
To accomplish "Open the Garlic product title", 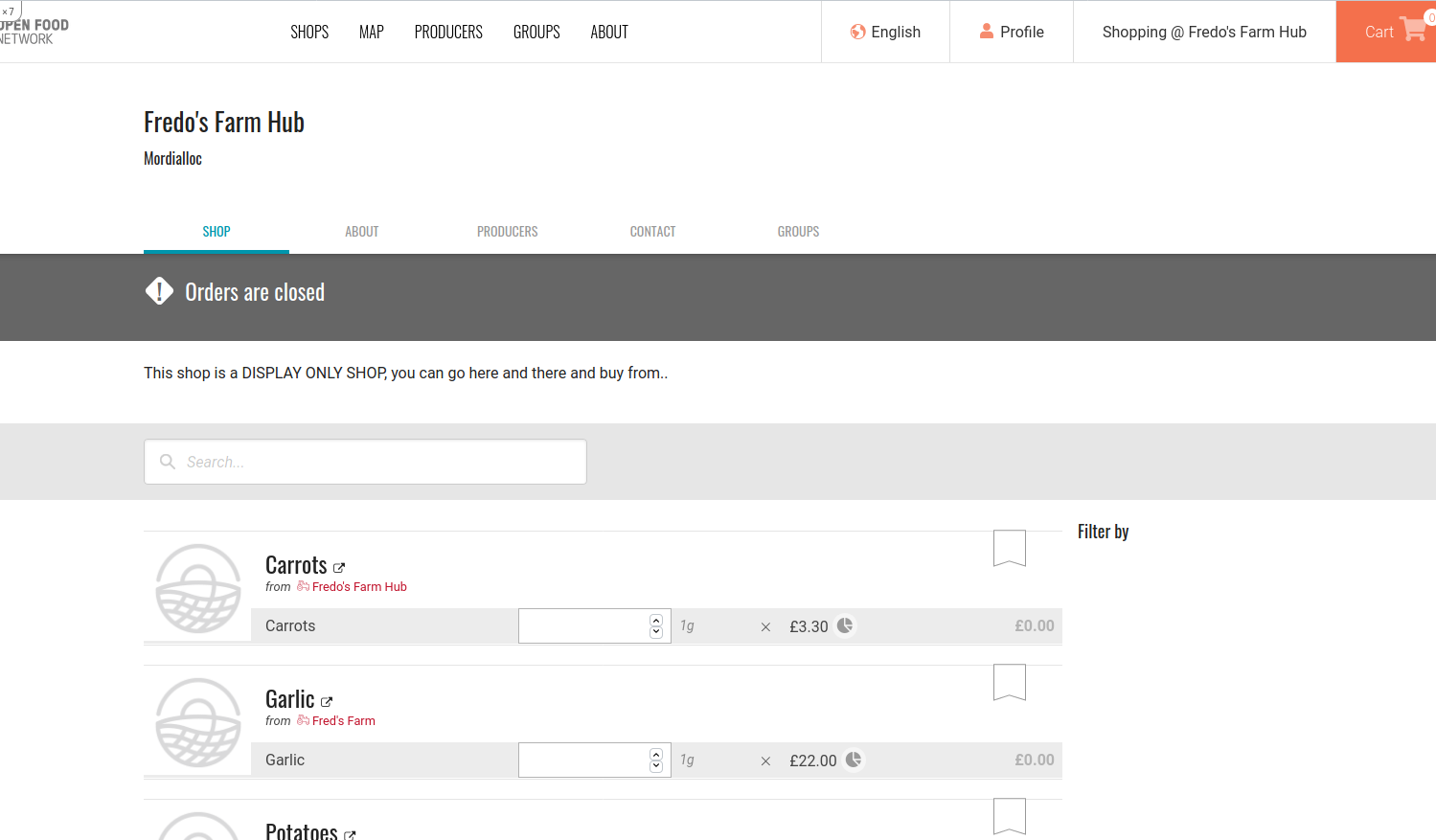I will point(290,699).
